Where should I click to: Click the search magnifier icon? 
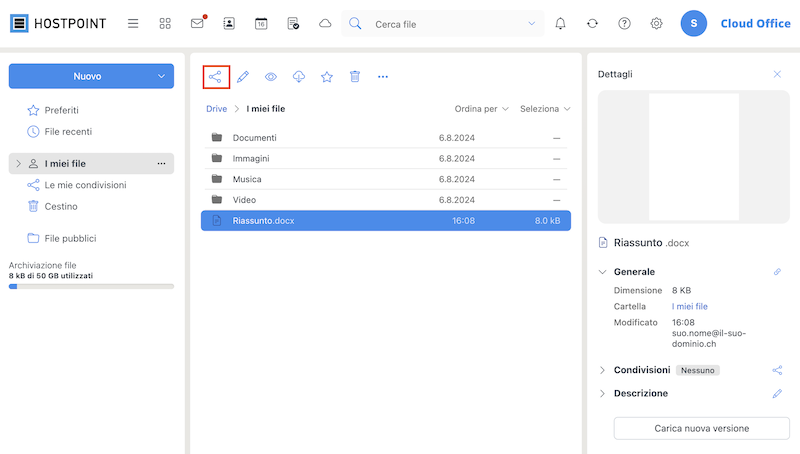pos(355,23)
